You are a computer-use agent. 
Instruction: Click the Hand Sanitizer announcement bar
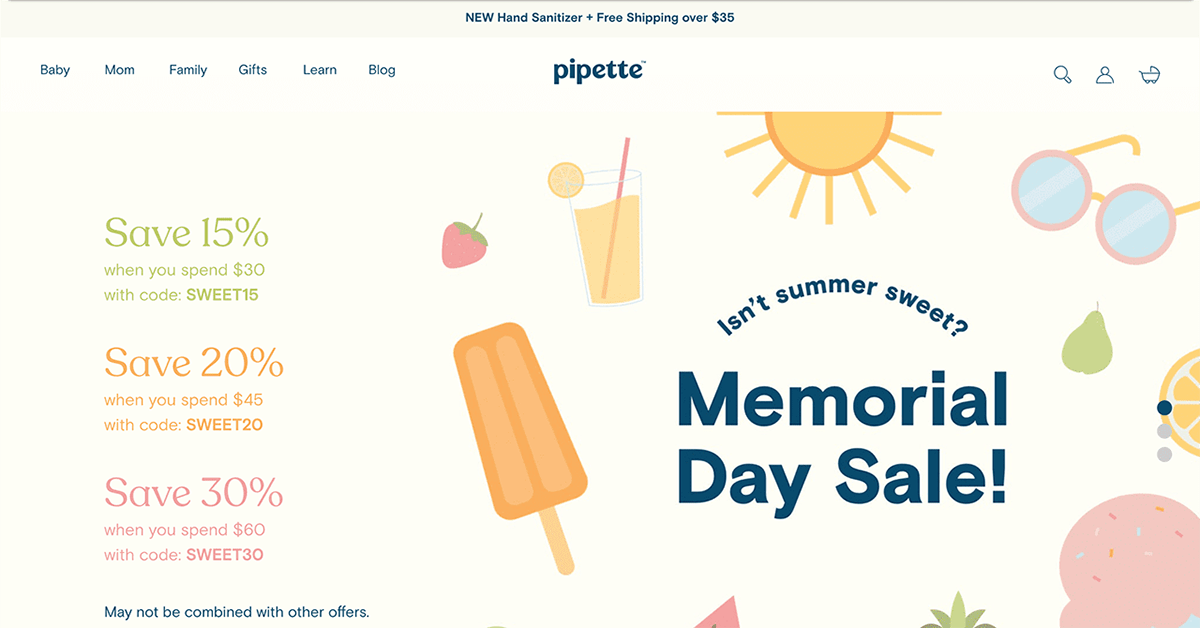coord(600,17)
